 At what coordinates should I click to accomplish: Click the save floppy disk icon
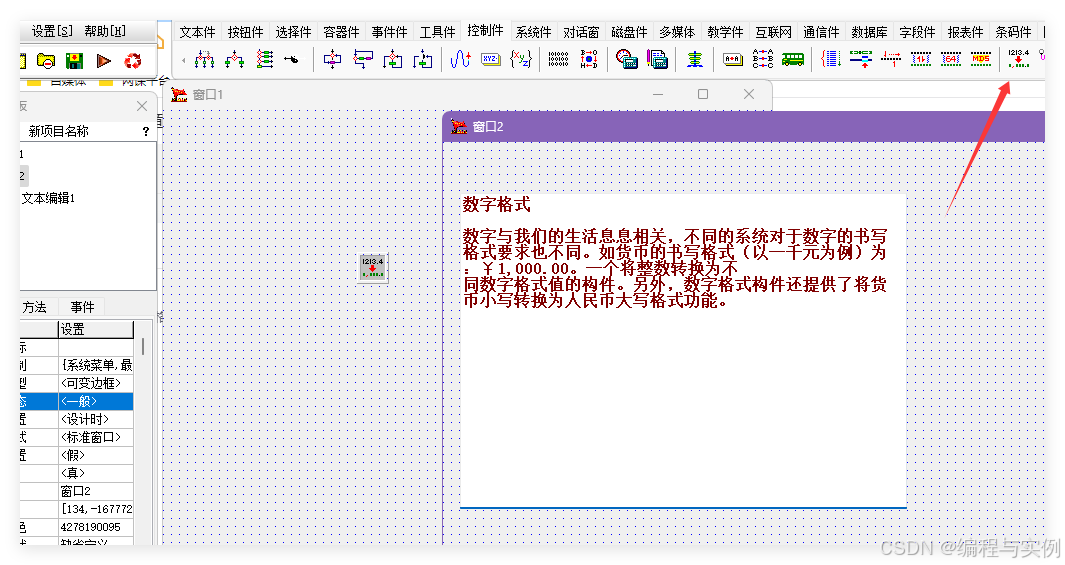coord(75,61)
